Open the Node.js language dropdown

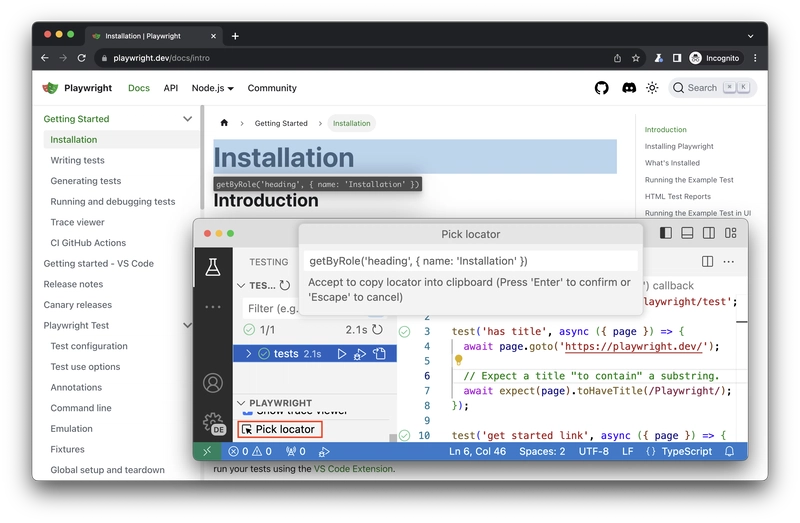coord(212,88)
